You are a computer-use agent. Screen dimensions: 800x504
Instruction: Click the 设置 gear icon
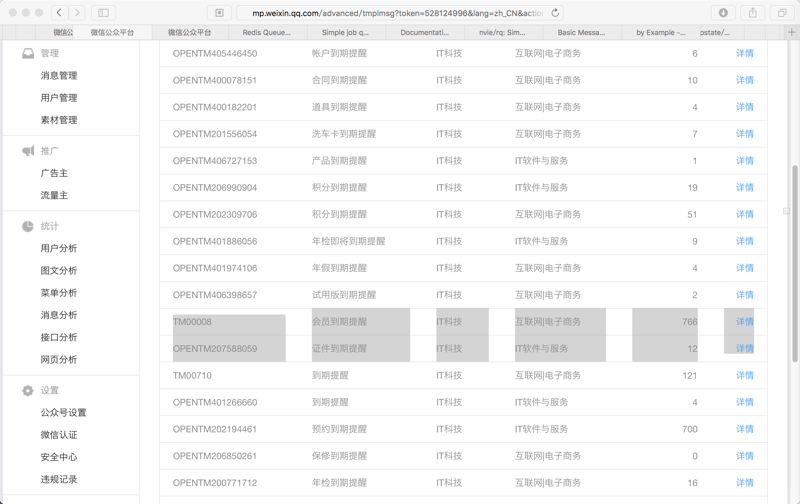coord(28,391)
